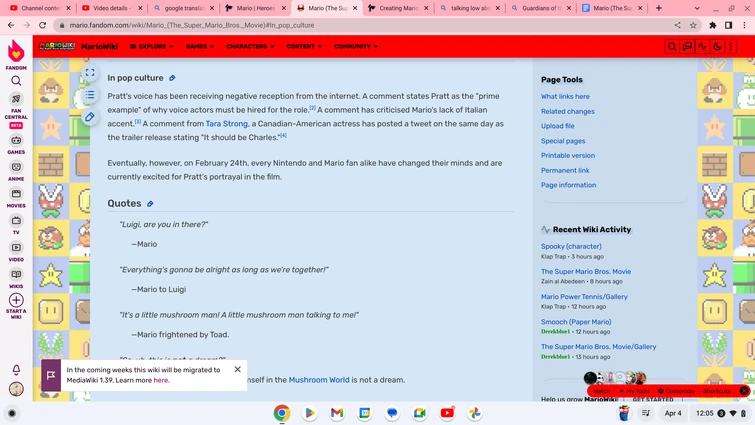Open Printable version link
The width and height of the screenshot is (755, 425).
coord(568,155)
